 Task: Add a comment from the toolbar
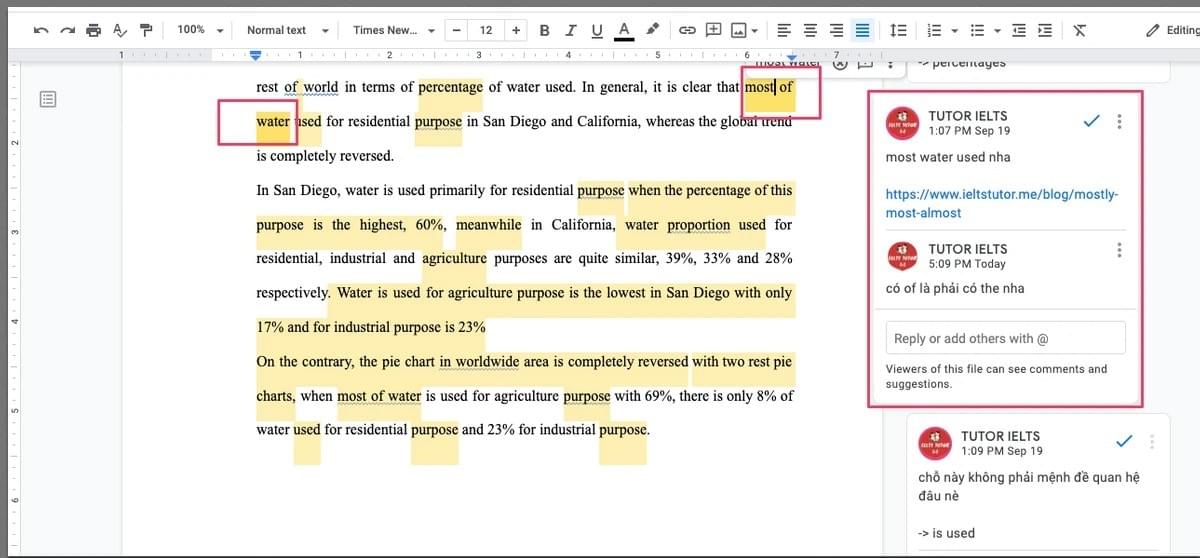click(714, 30)
